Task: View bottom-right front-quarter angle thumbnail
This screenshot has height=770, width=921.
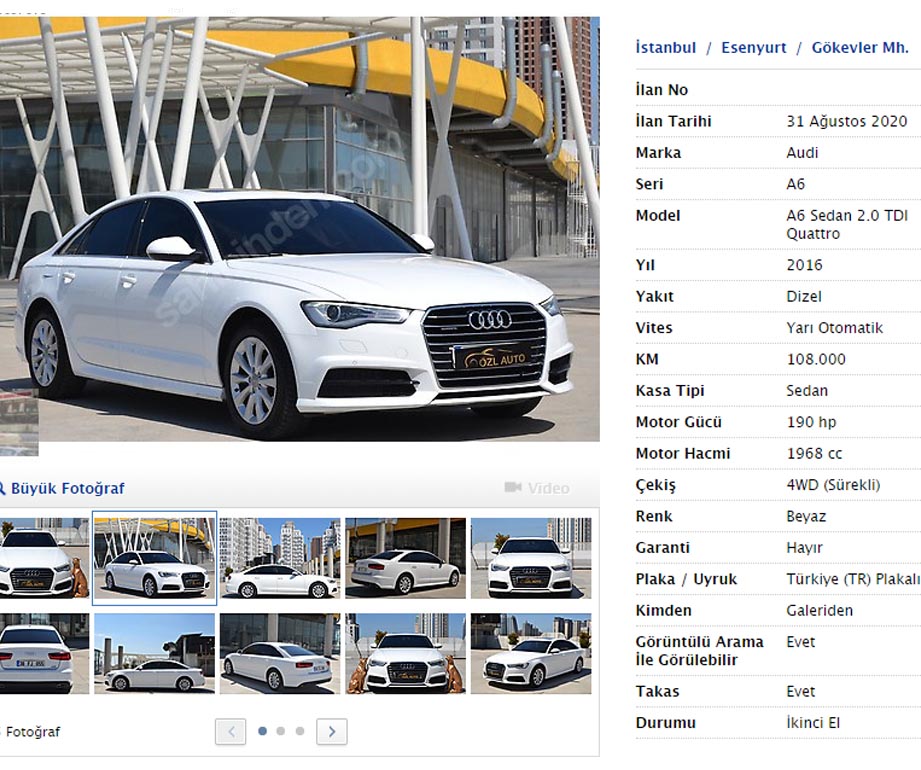Action: [x=530, y=653]
